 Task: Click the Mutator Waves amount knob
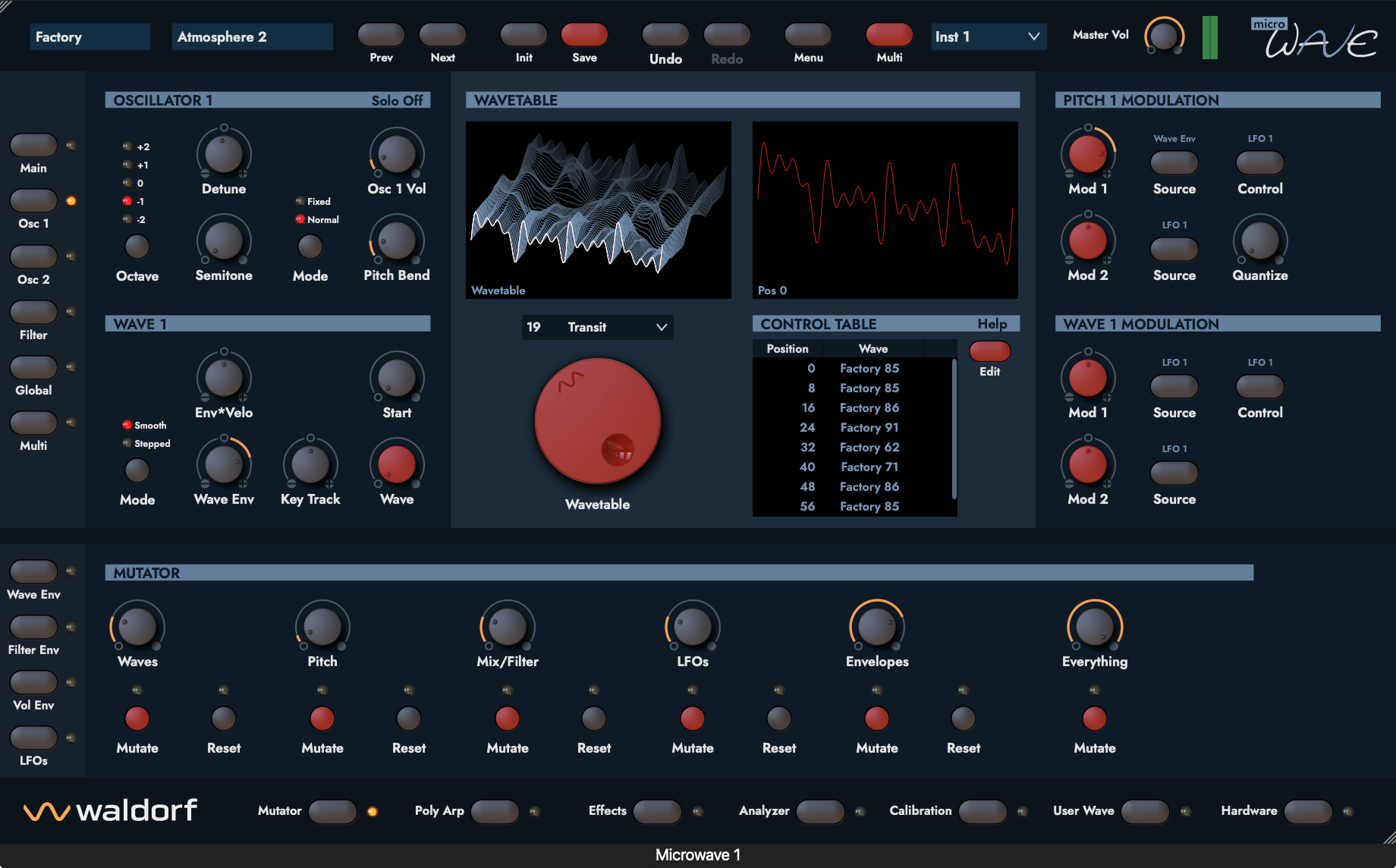[137, 627]
